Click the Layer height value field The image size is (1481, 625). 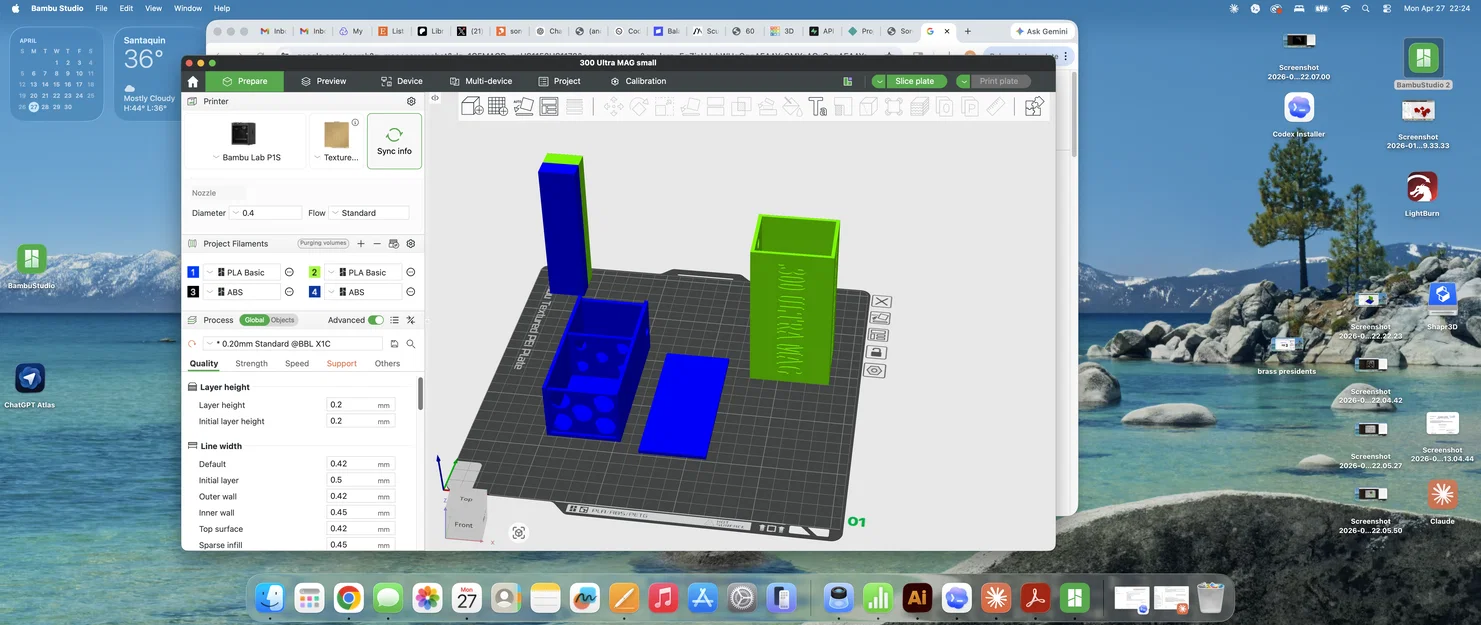point(361,405)
